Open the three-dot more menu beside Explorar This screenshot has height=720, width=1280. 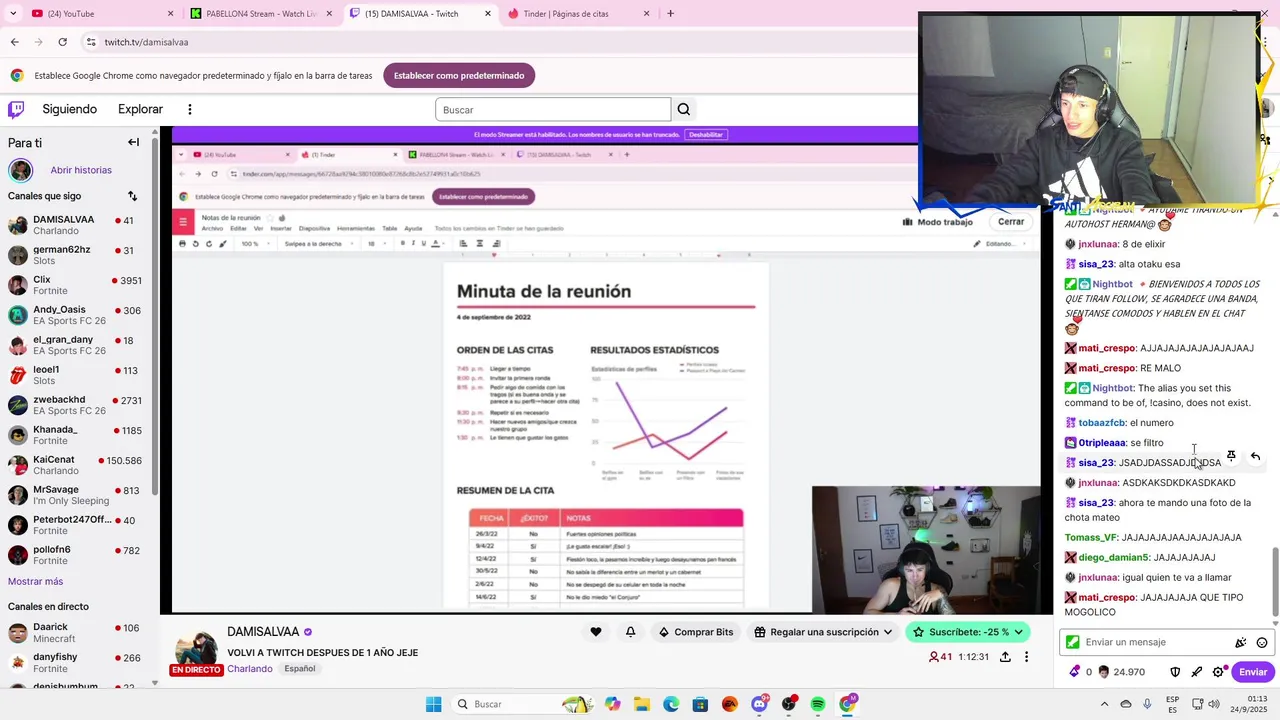click(190, 109)
